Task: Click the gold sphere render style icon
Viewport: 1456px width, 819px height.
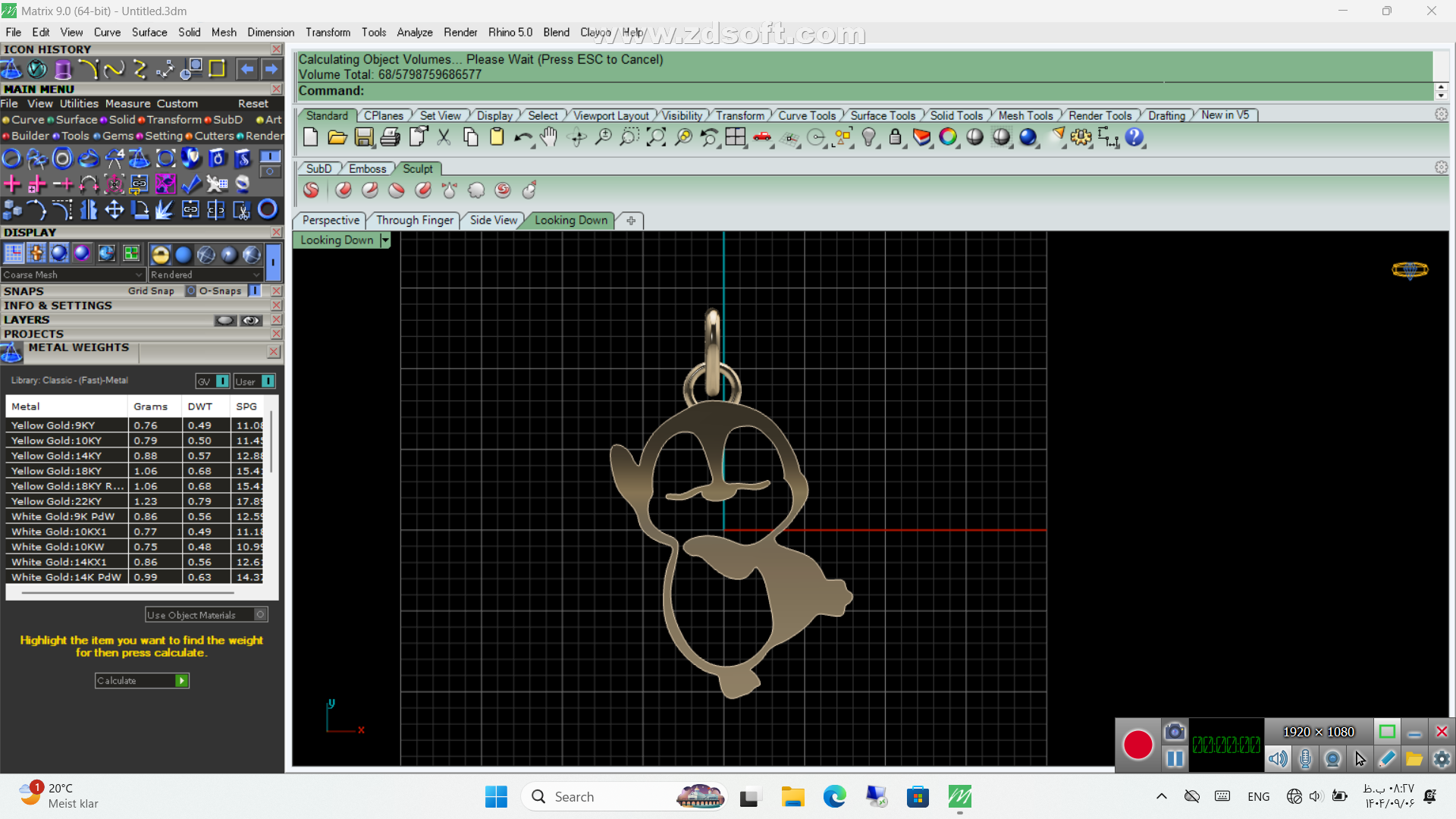Action: (160, 255)
